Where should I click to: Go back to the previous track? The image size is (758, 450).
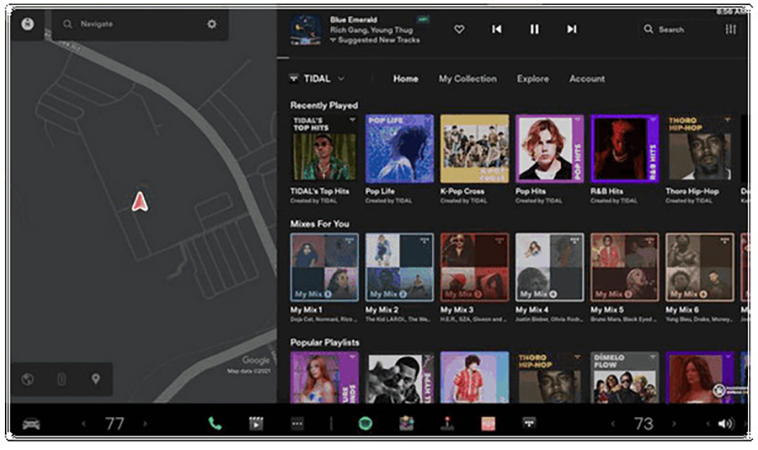click(x=496, y=29)
